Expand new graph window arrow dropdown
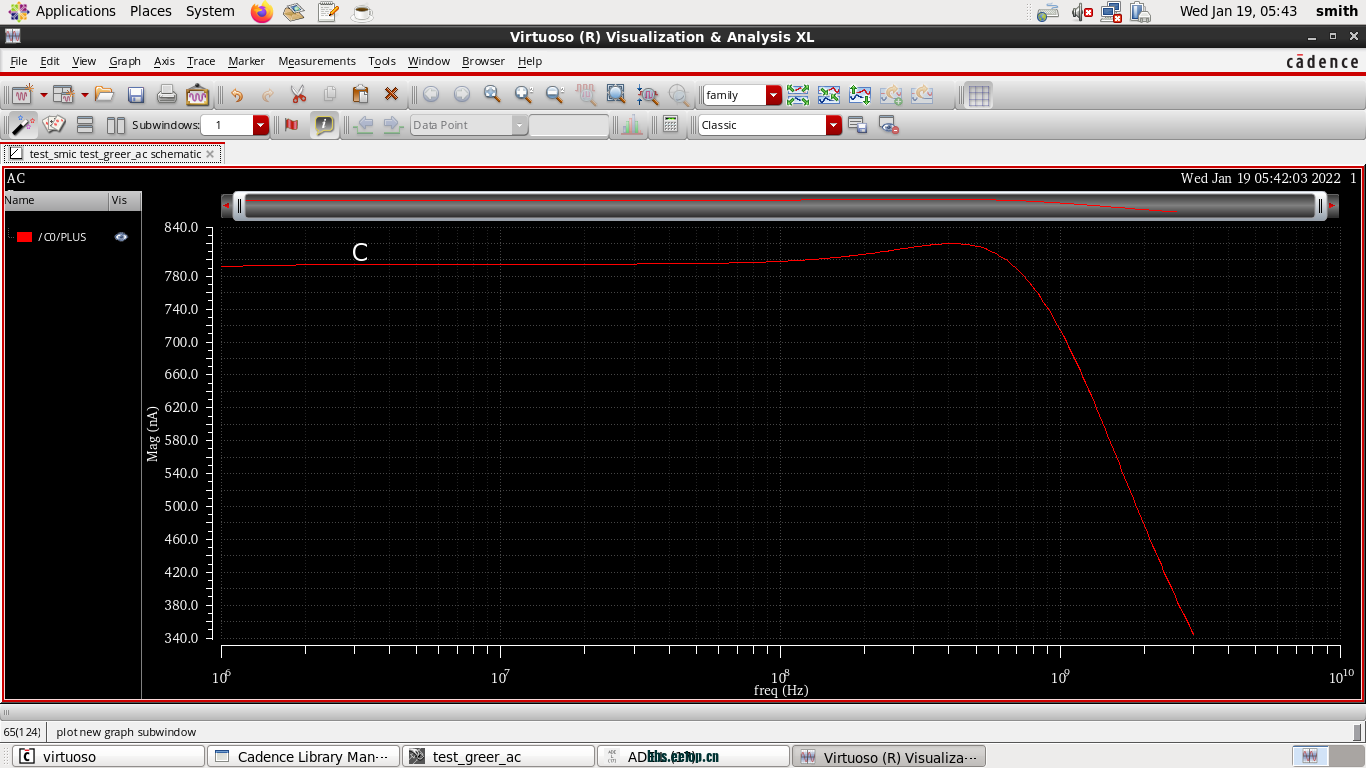The image size is (1366, 768). (44, 95)
